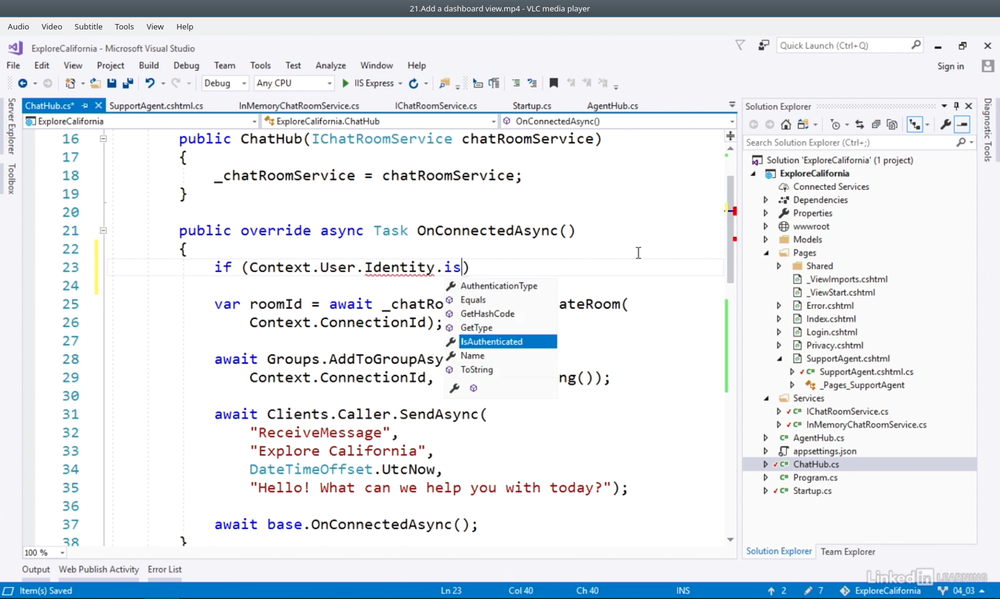Collapse the Pages folder

click(x=766, y=253)
